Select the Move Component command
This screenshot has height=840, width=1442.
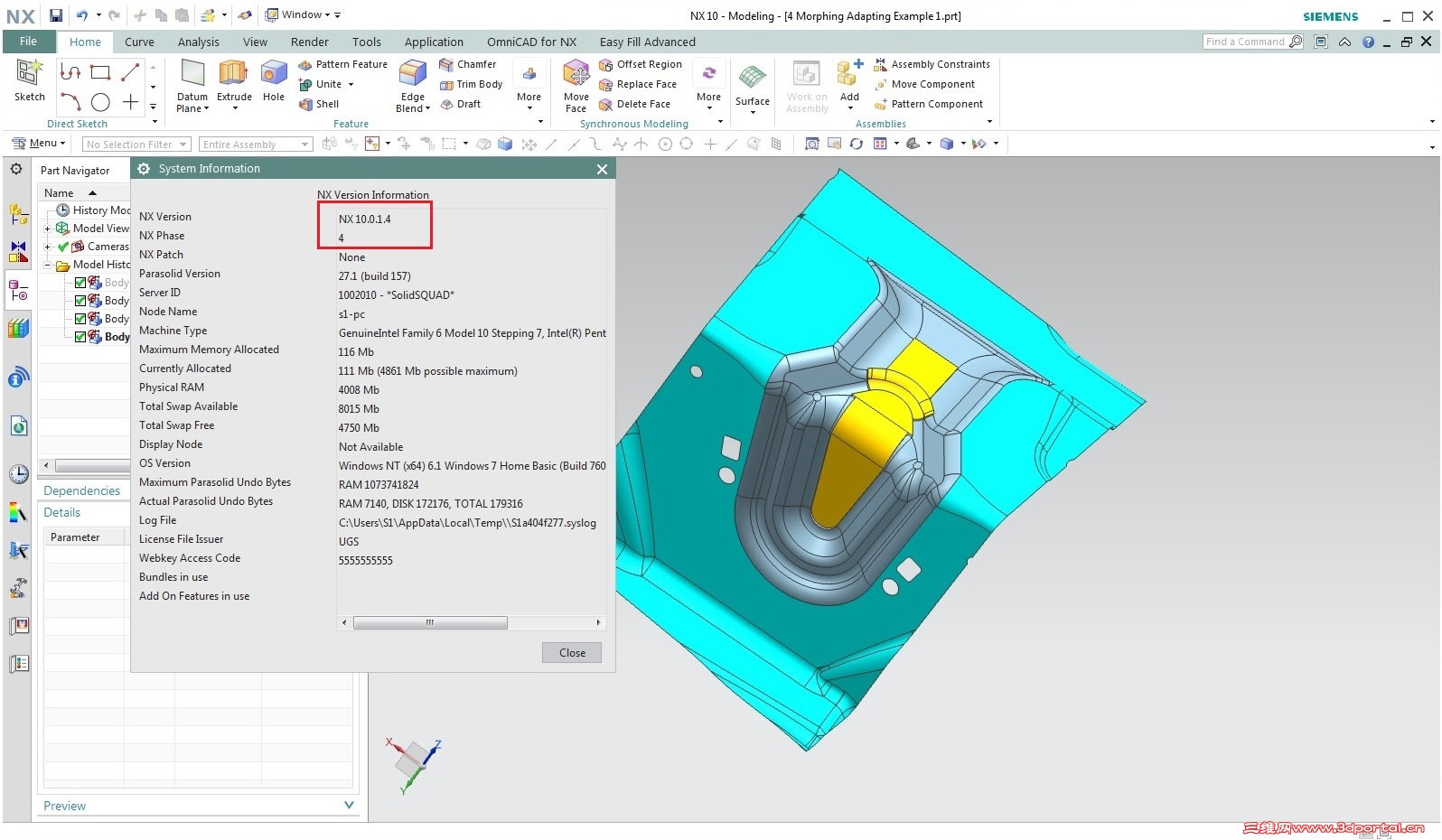click(924, 84)
